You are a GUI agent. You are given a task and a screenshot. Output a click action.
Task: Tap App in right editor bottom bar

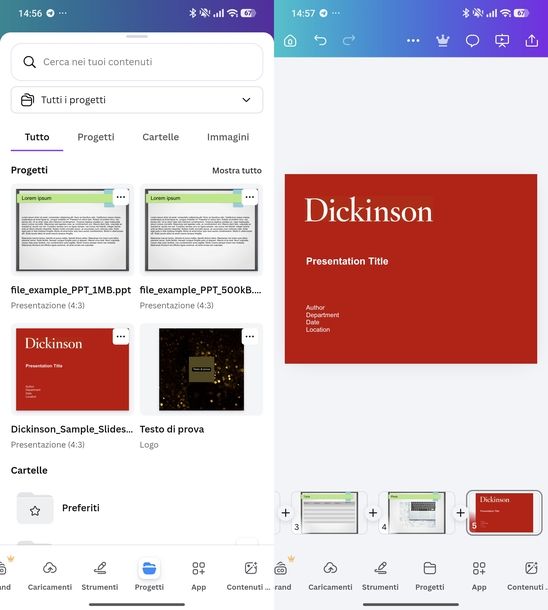pos(479,576)
